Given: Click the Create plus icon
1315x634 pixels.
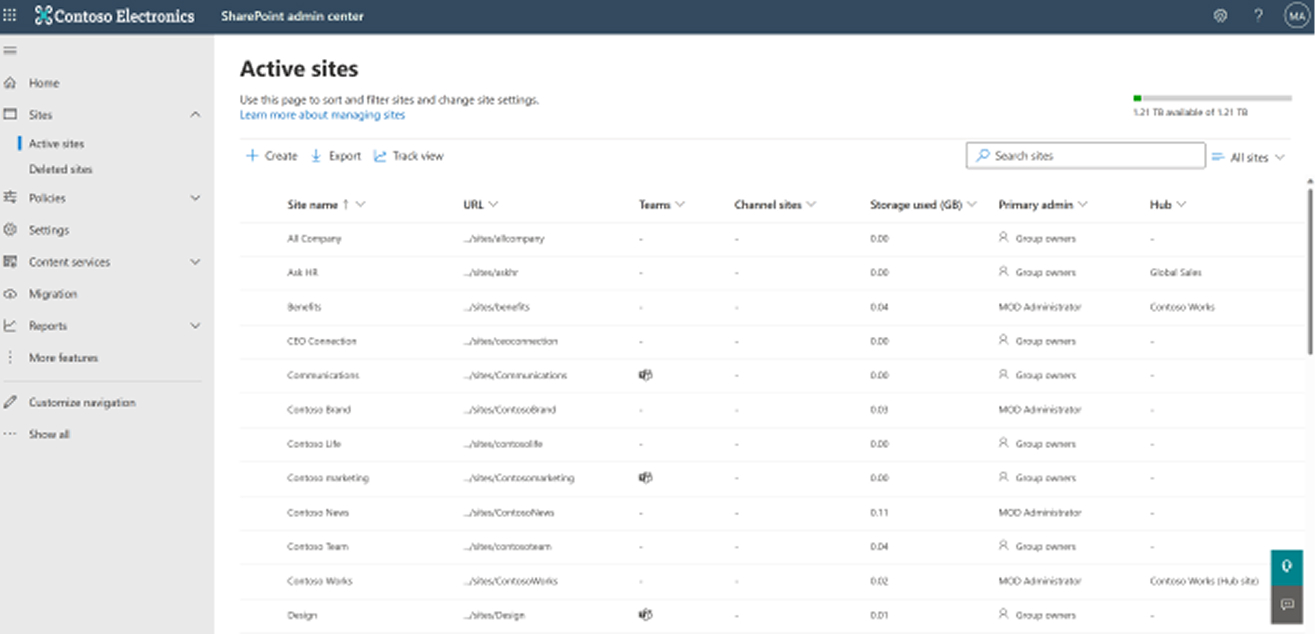Looking at the screenshot, I should (252, 156).
